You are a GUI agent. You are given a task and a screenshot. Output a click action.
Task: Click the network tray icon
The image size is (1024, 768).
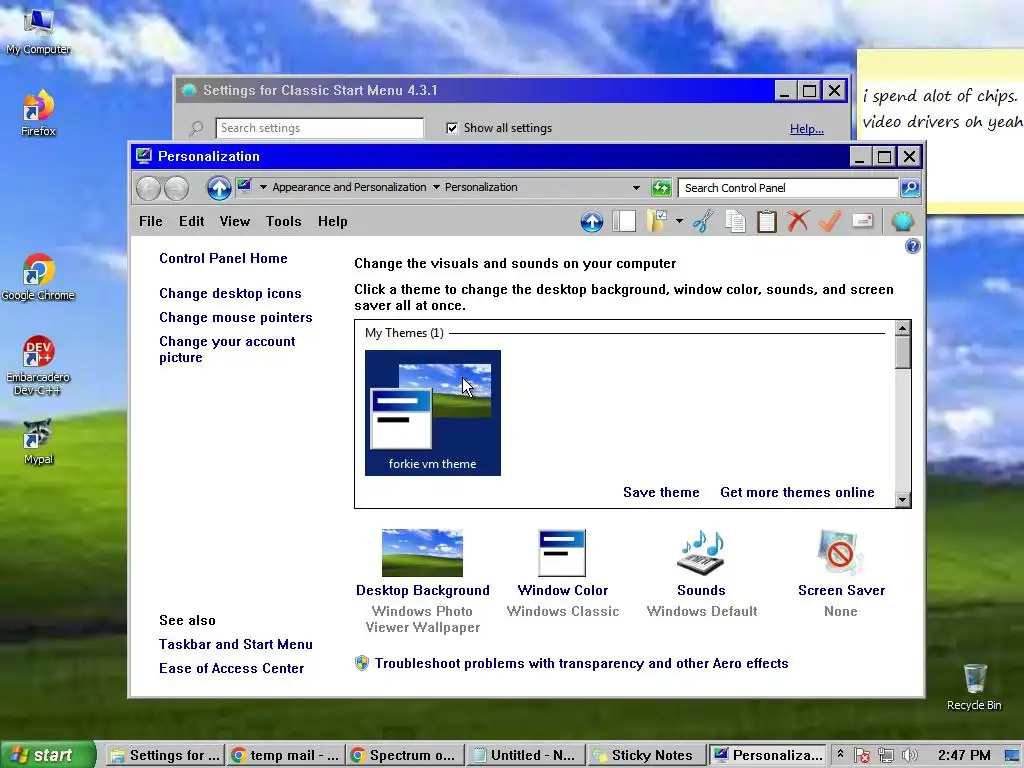click(886, 756)
